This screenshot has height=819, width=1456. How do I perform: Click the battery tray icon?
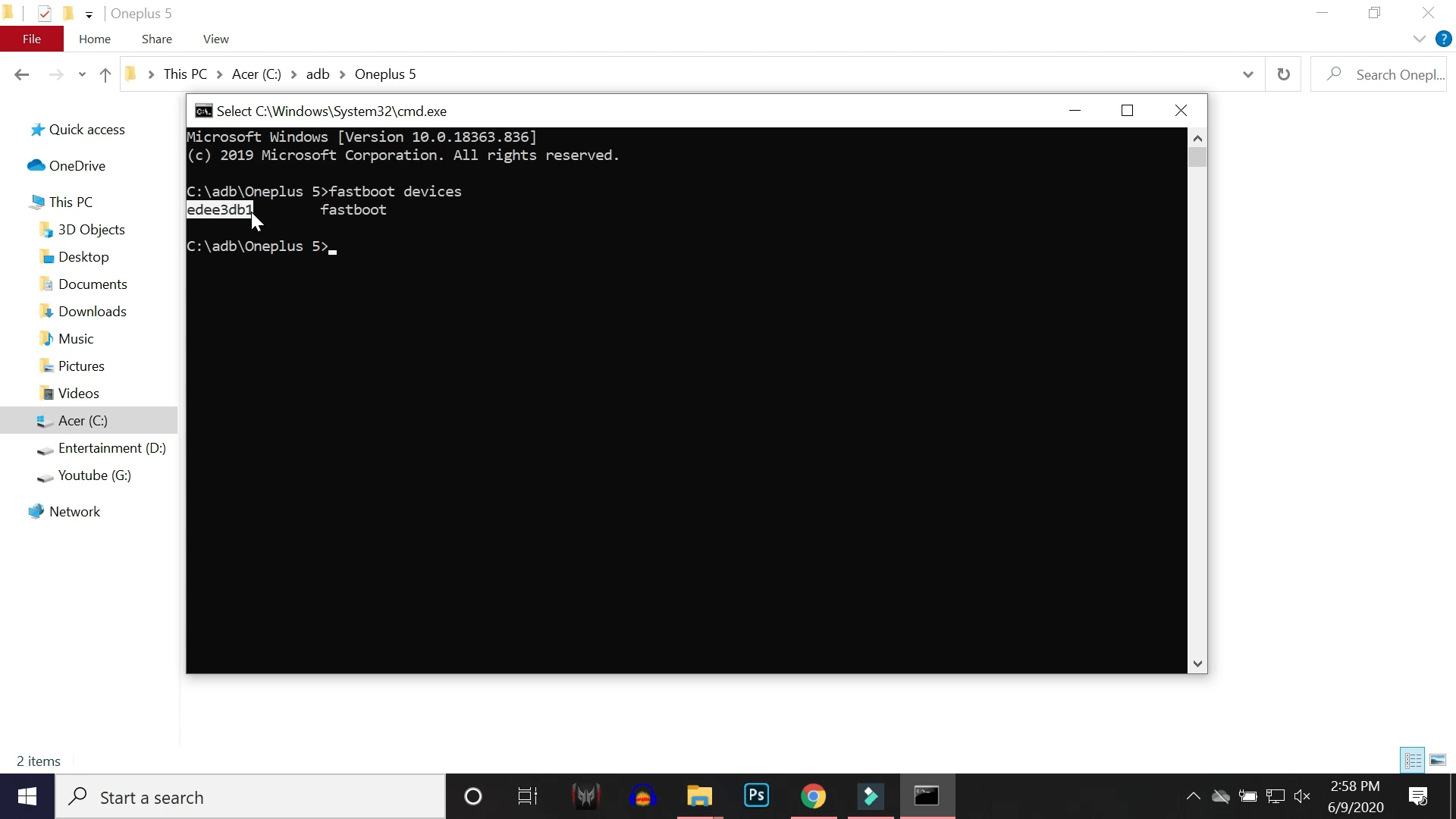1247,796
